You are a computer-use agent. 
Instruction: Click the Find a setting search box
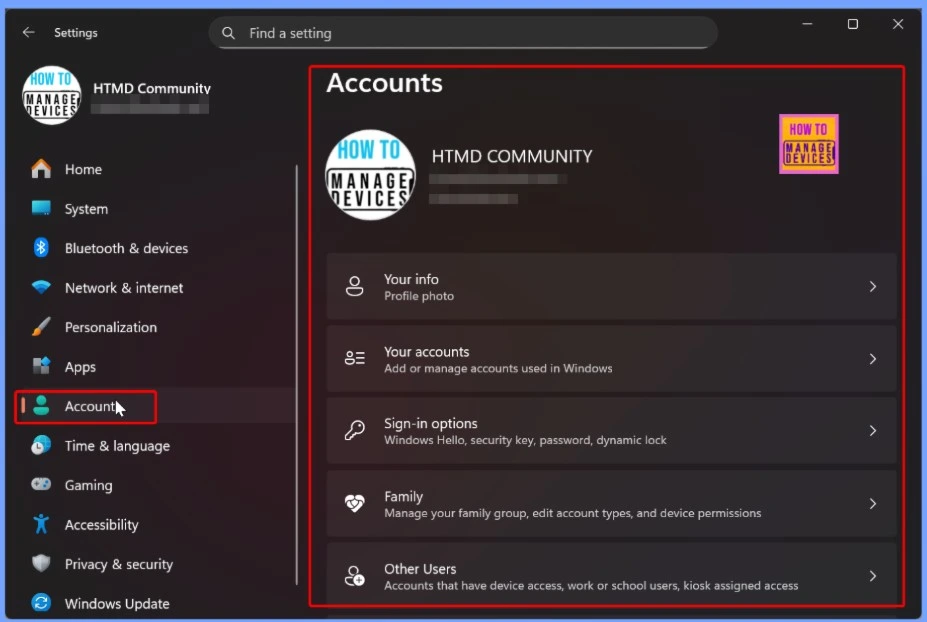coord(463,33)
